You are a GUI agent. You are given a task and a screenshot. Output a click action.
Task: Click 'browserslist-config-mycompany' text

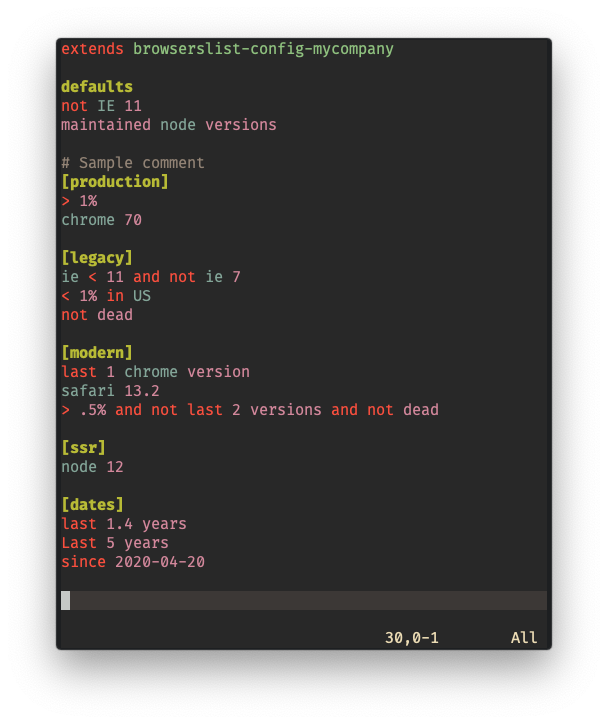(x=263, y=49)
